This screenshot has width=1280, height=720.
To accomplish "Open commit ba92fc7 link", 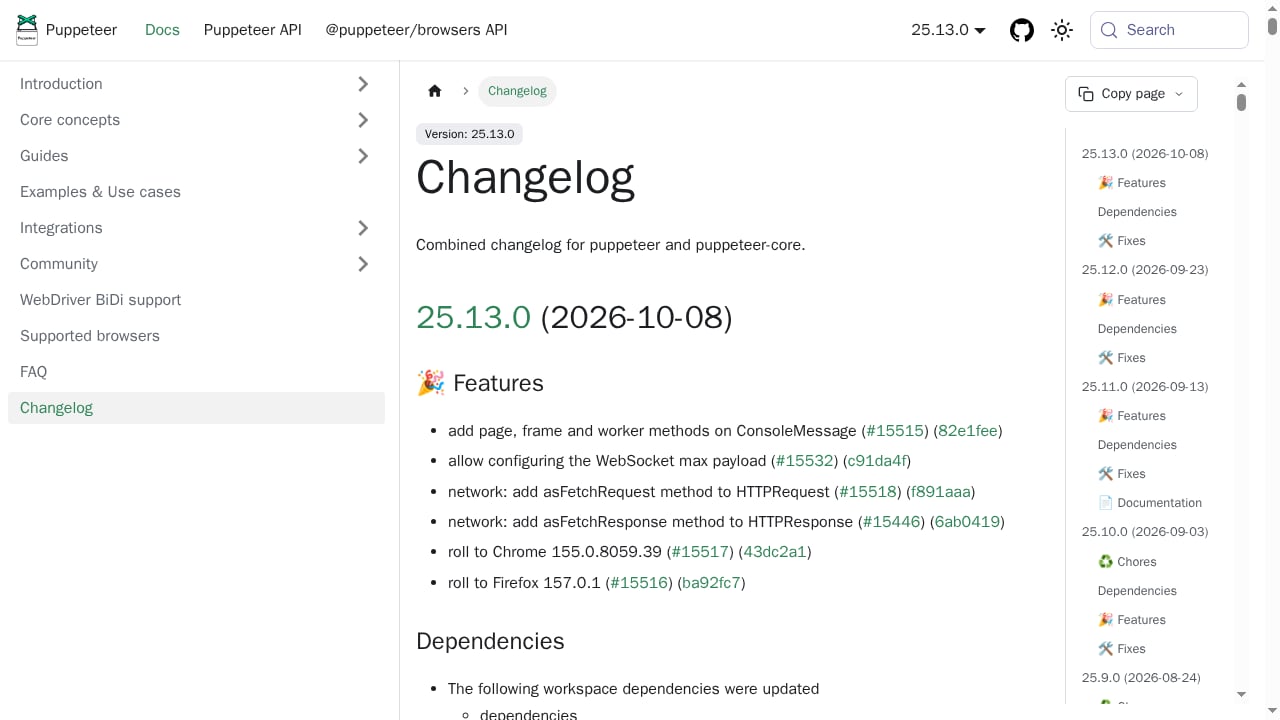I will click(711, 583).
